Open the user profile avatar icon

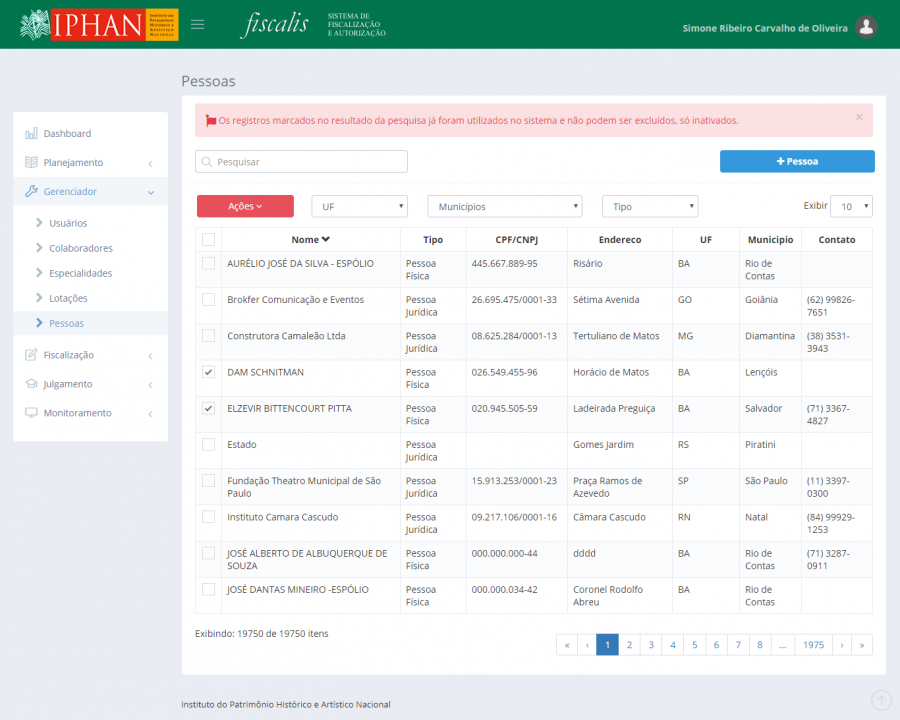pos(867,27)
